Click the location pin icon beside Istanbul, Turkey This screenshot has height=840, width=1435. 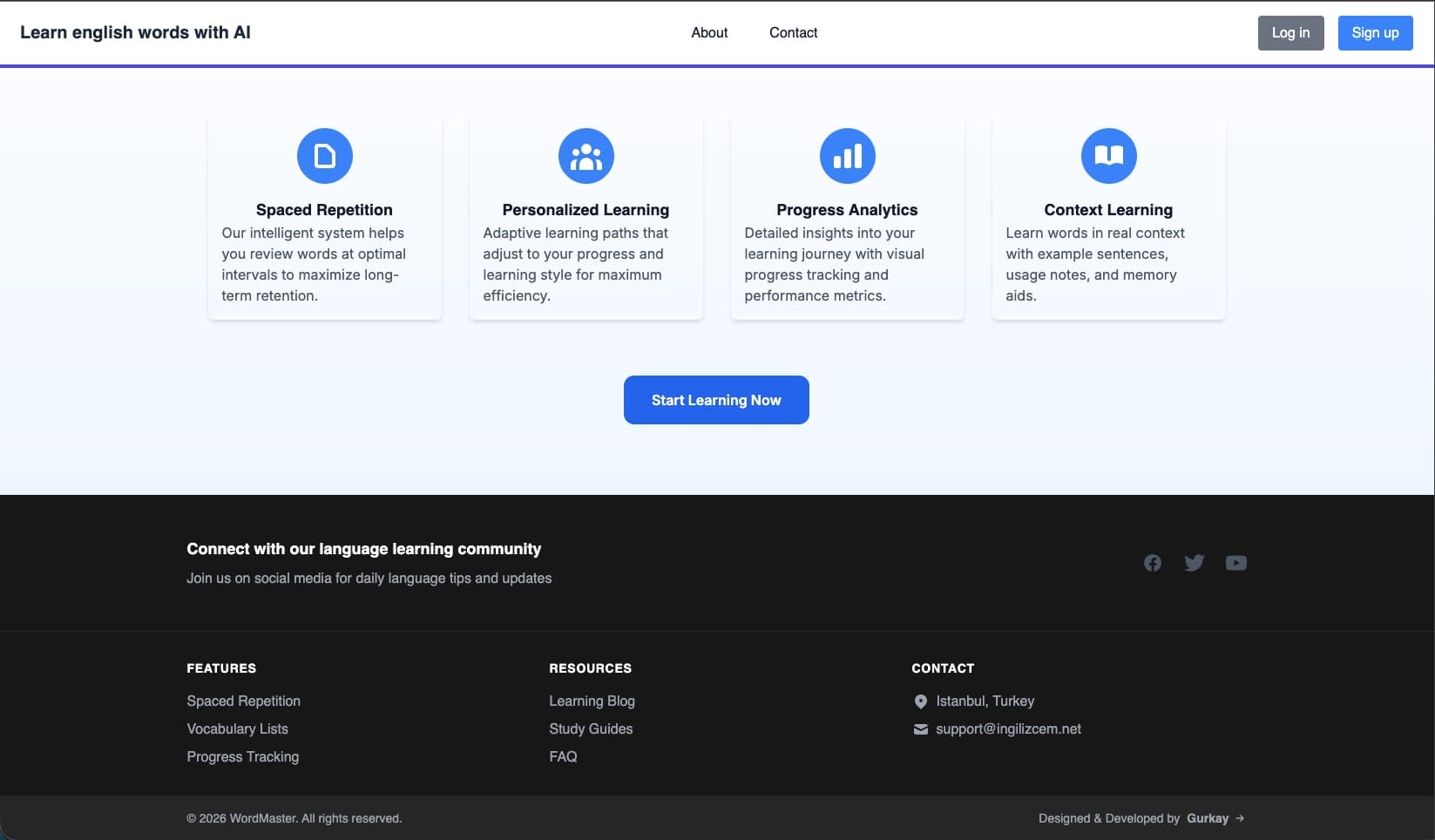[919, 701]
